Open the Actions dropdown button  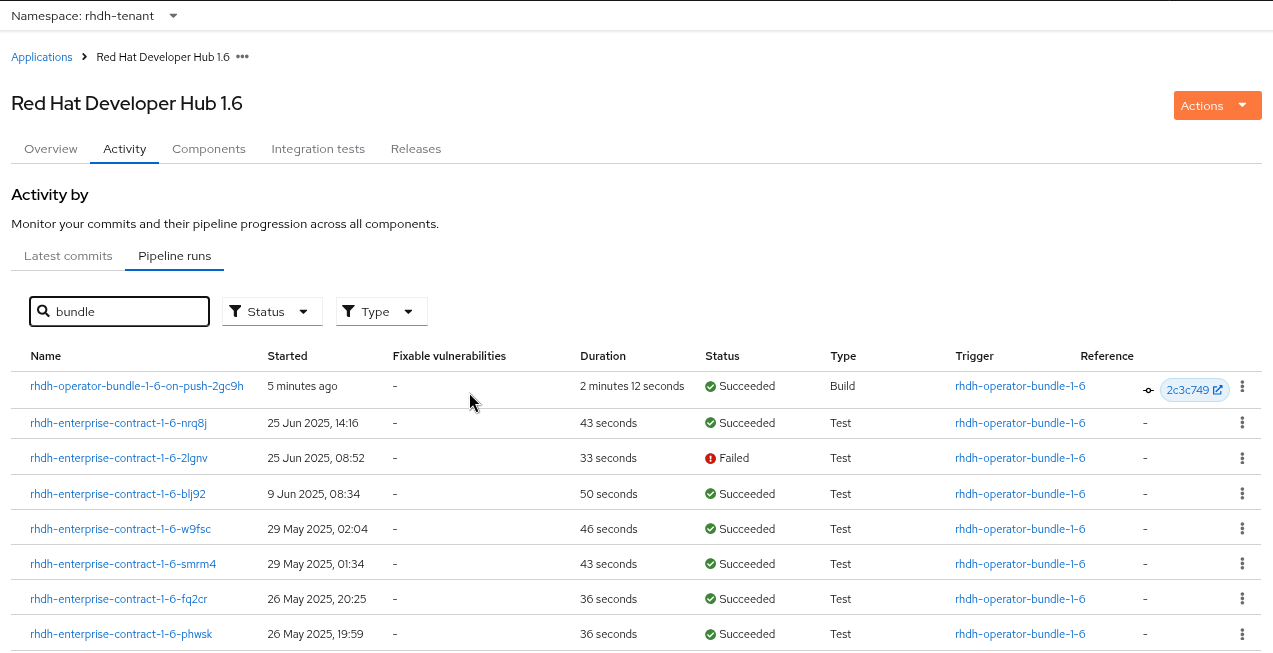click(1217, 106)
